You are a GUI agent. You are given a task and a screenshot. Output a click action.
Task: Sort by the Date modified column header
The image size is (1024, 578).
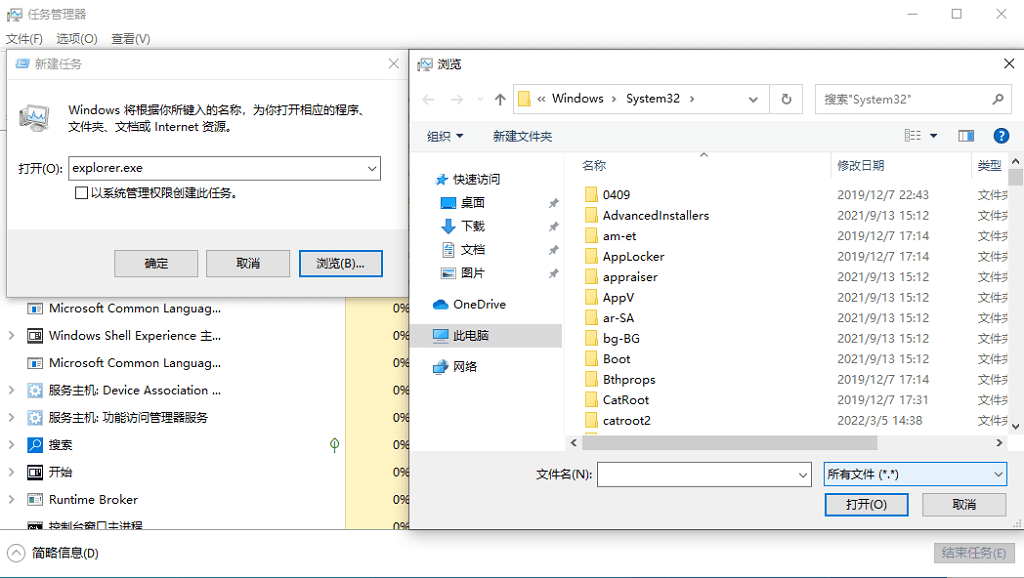(861, 165)
